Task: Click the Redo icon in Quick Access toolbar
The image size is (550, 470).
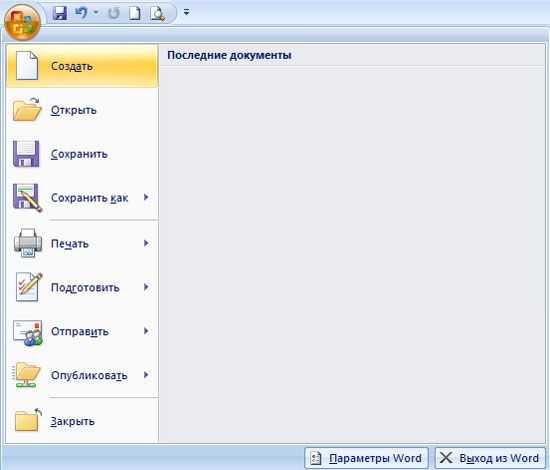Action: tap(114, 13)
